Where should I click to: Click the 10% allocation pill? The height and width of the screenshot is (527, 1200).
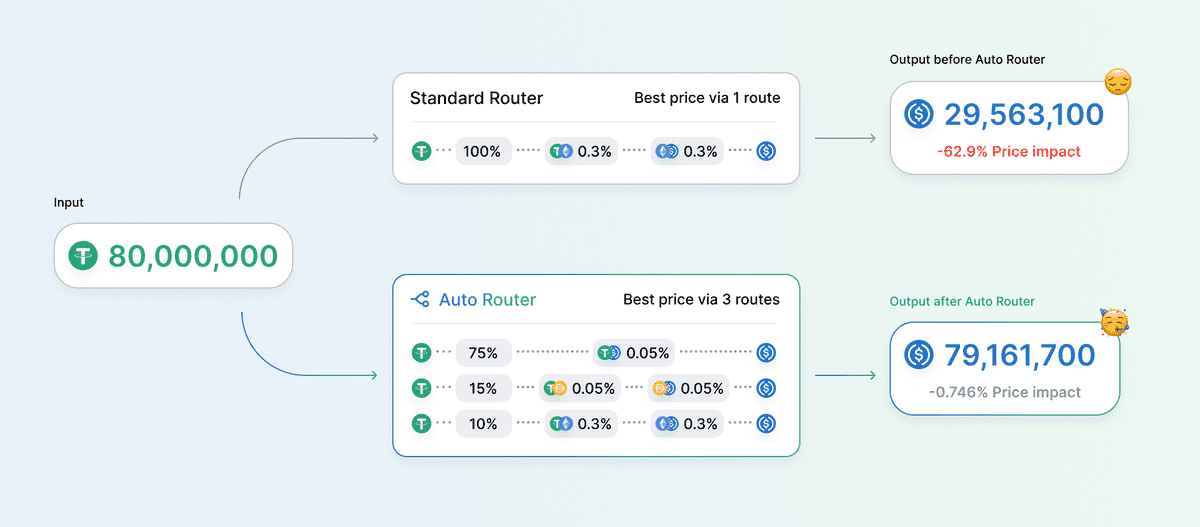coord(483,423)
